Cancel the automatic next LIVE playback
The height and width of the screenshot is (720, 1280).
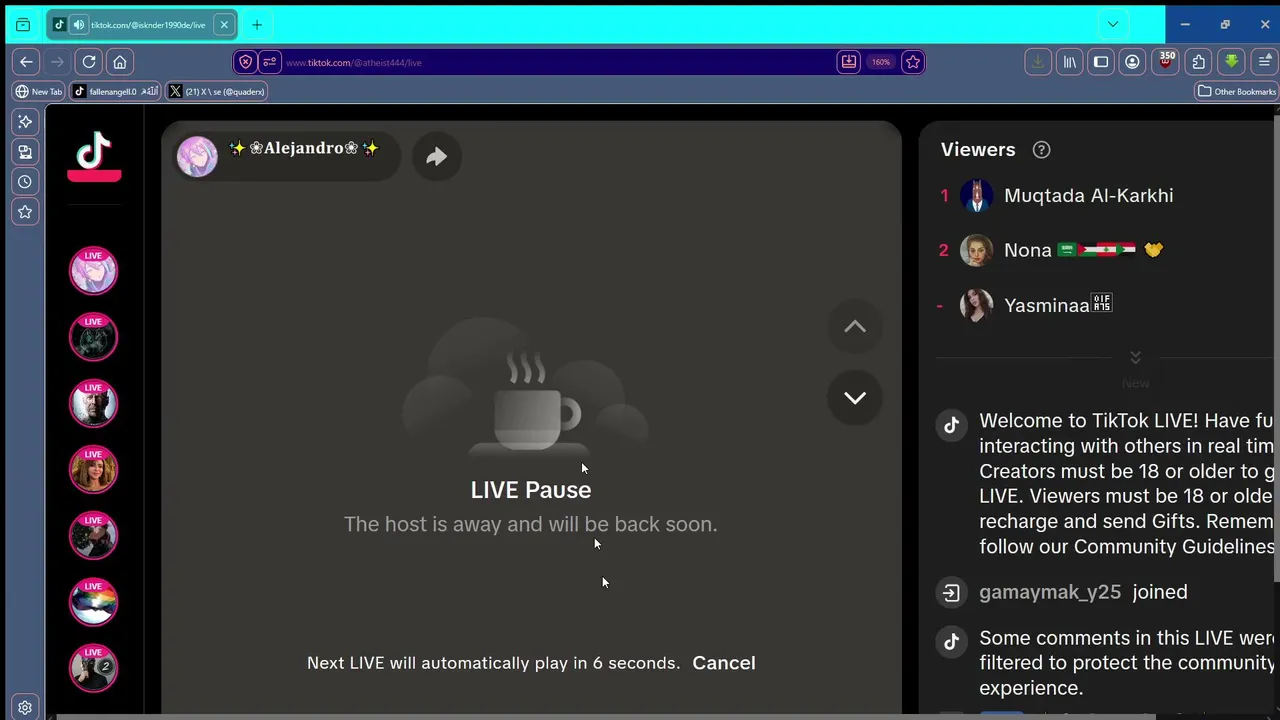[724, 663]
